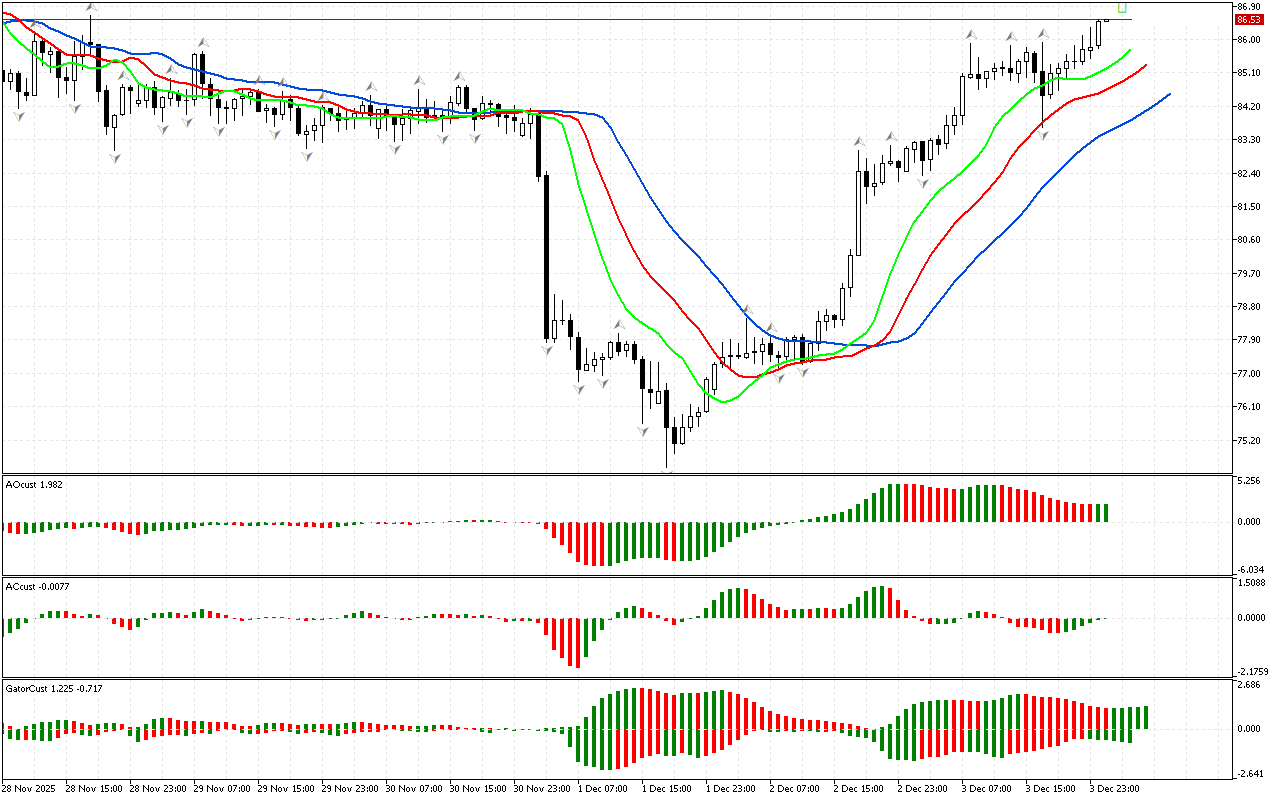The height and width of the screenshot is (800, 1280).
Task: Select the red Alligator teeth line end
Action: click(x=1144, y=66)
